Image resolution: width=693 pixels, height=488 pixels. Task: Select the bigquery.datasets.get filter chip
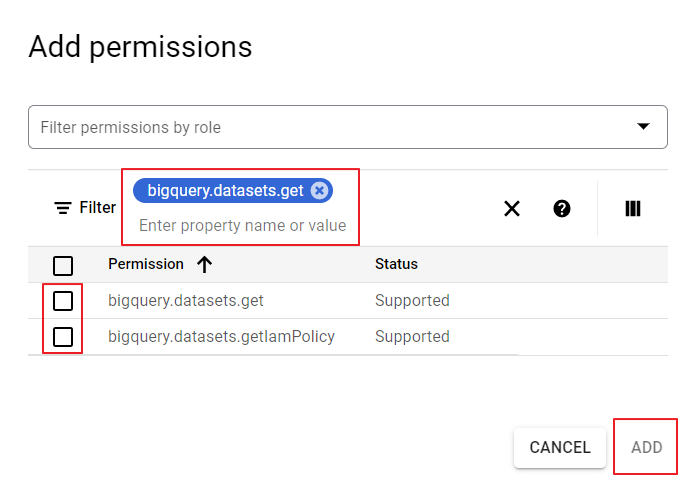tap(225, 191)
